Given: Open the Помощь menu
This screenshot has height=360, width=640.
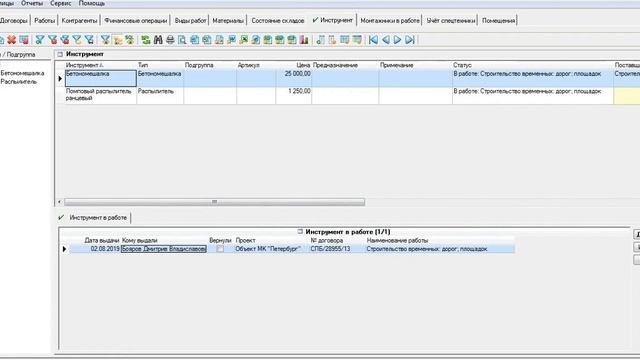Looking at the screenshot, I should (x=92, y=3).
